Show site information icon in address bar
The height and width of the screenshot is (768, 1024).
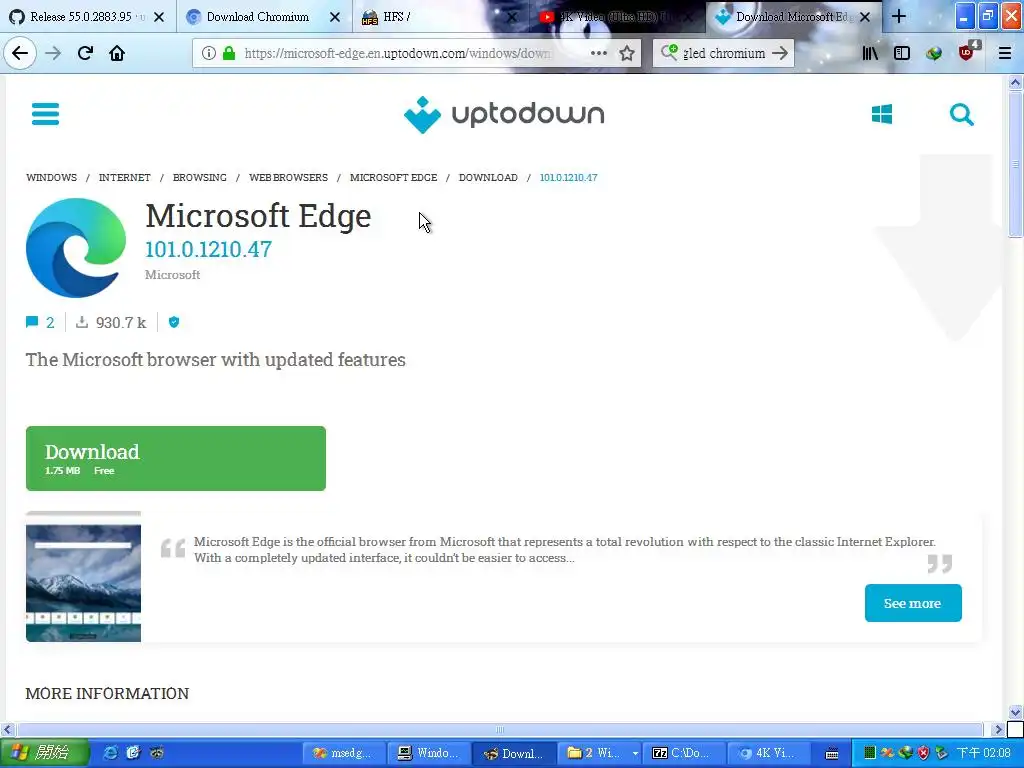(208, 53)
